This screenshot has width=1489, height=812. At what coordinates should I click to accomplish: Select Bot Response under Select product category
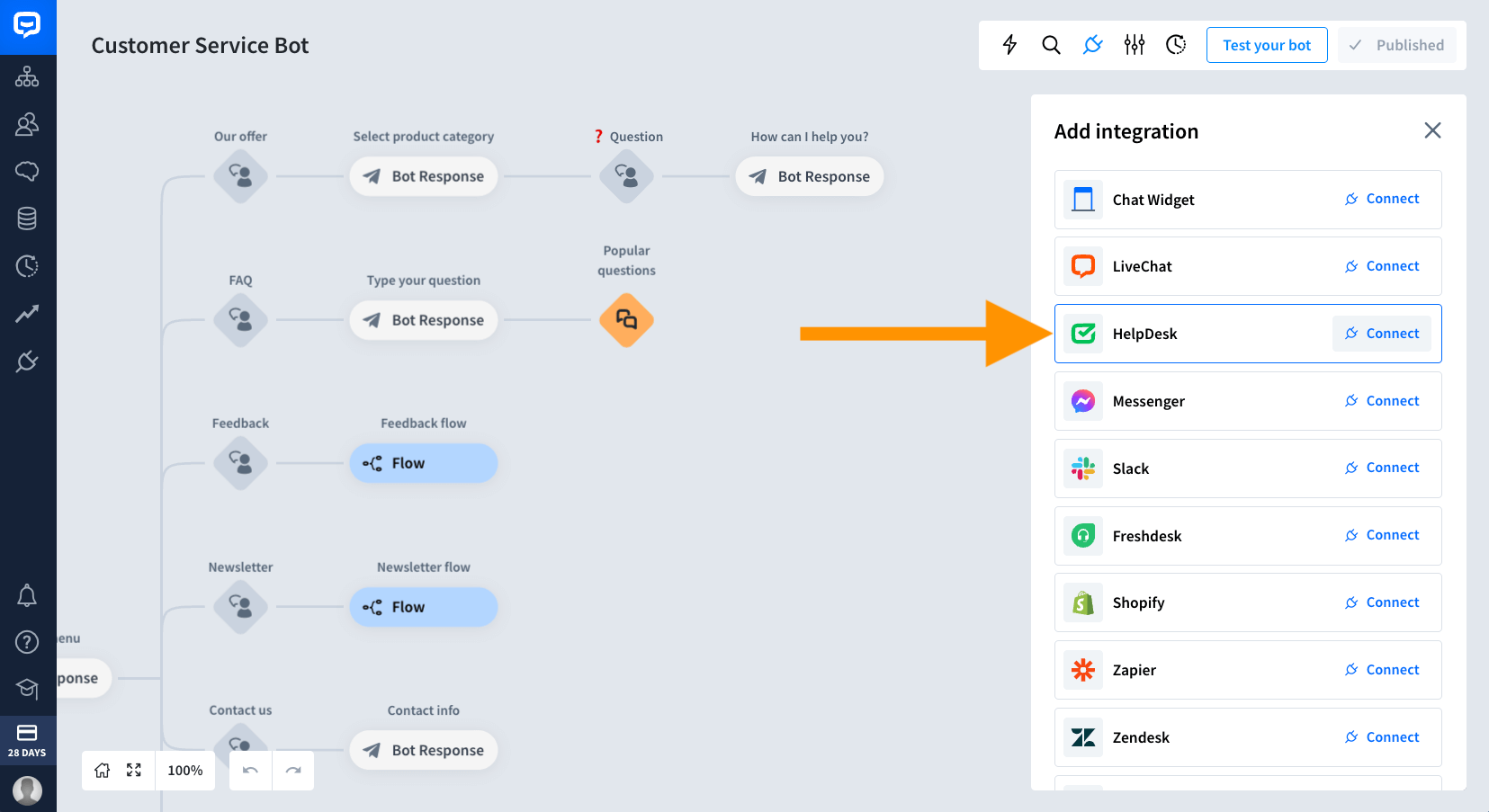(x=424, y=176)
